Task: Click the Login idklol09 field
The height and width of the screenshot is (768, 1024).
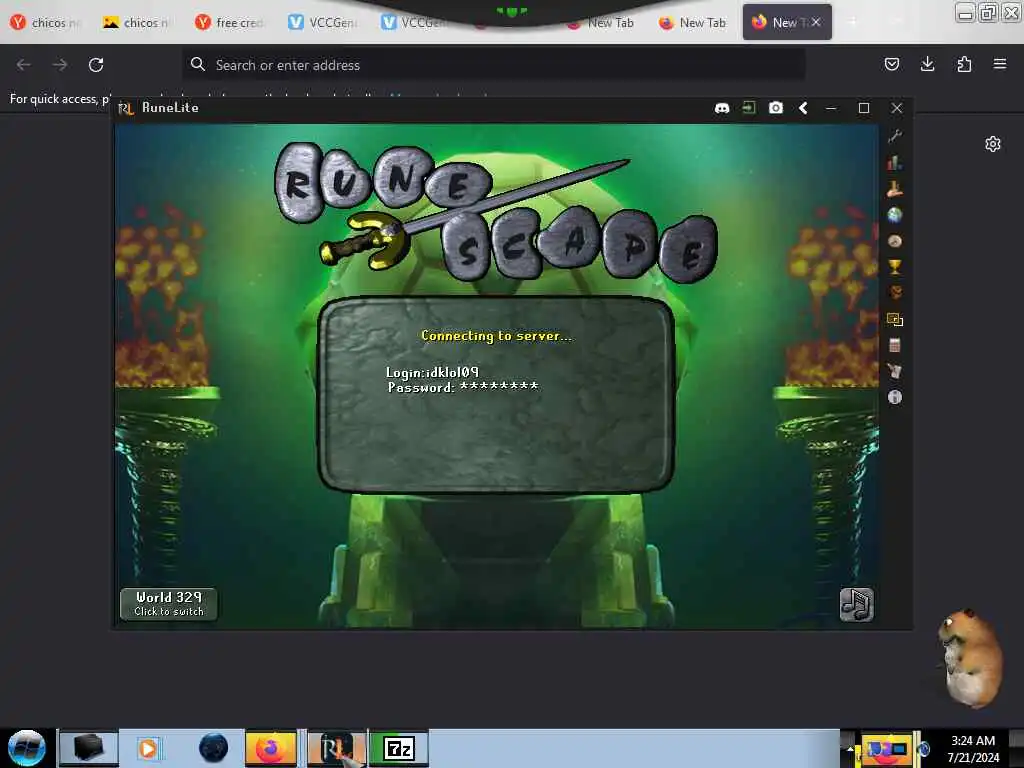Action: (432, 372)
